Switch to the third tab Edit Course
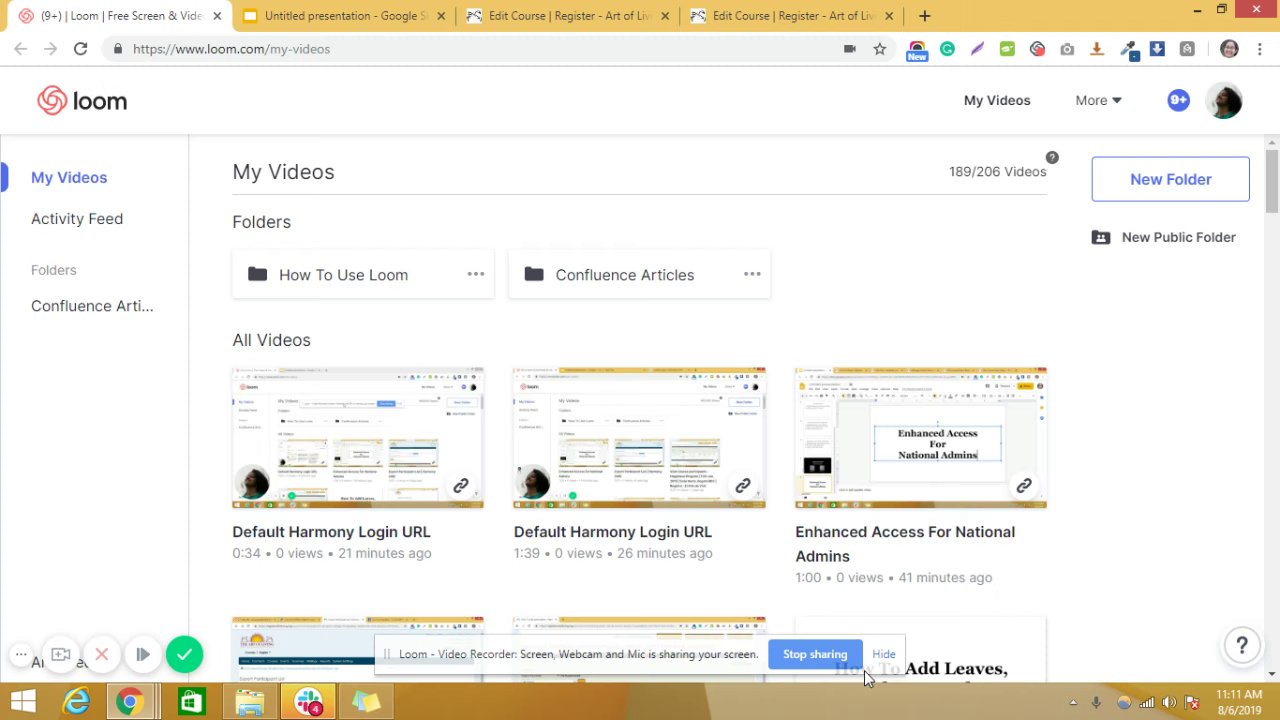Image resolution: width=1280 pixels, height=720 pixels. [x=567, y=16]
